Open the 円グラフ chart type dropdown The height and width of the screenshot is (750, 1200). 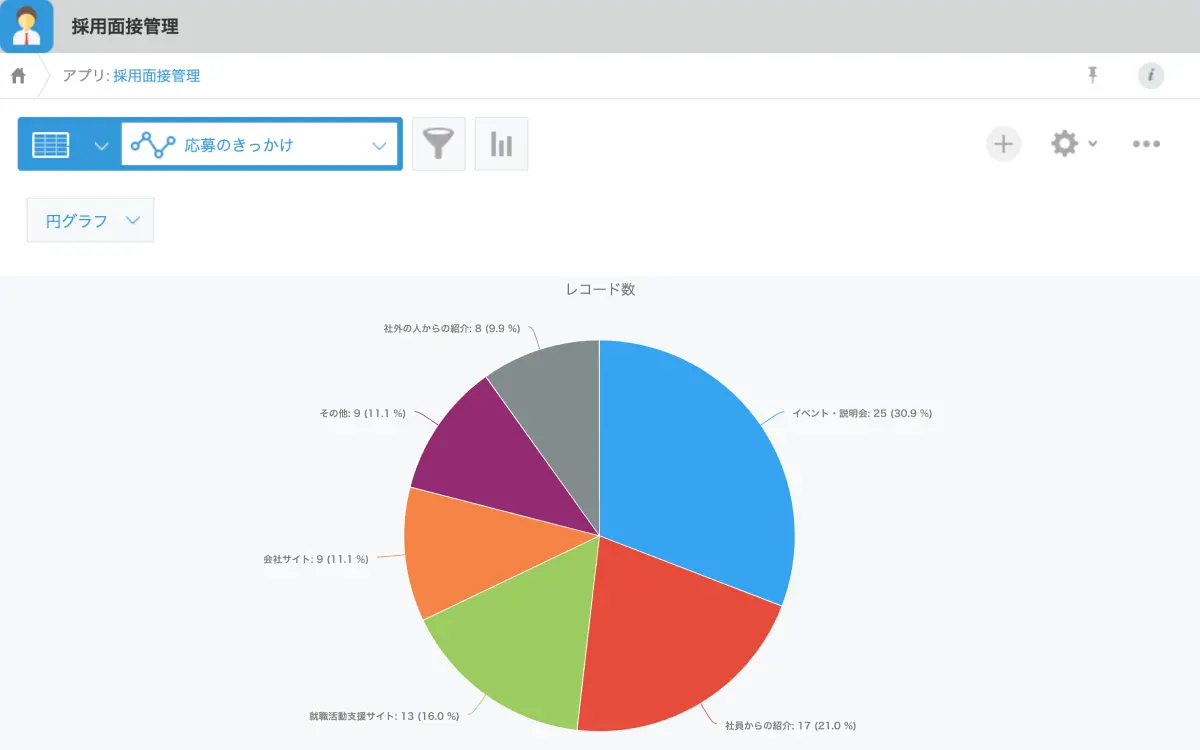pos(90,221)
